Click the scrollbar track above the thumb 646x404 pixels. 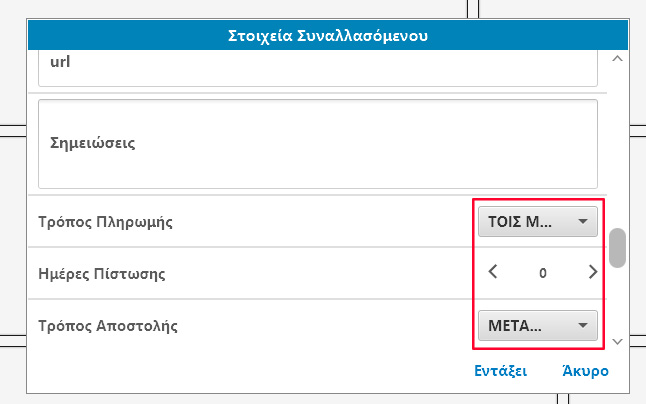pos(618,150)
